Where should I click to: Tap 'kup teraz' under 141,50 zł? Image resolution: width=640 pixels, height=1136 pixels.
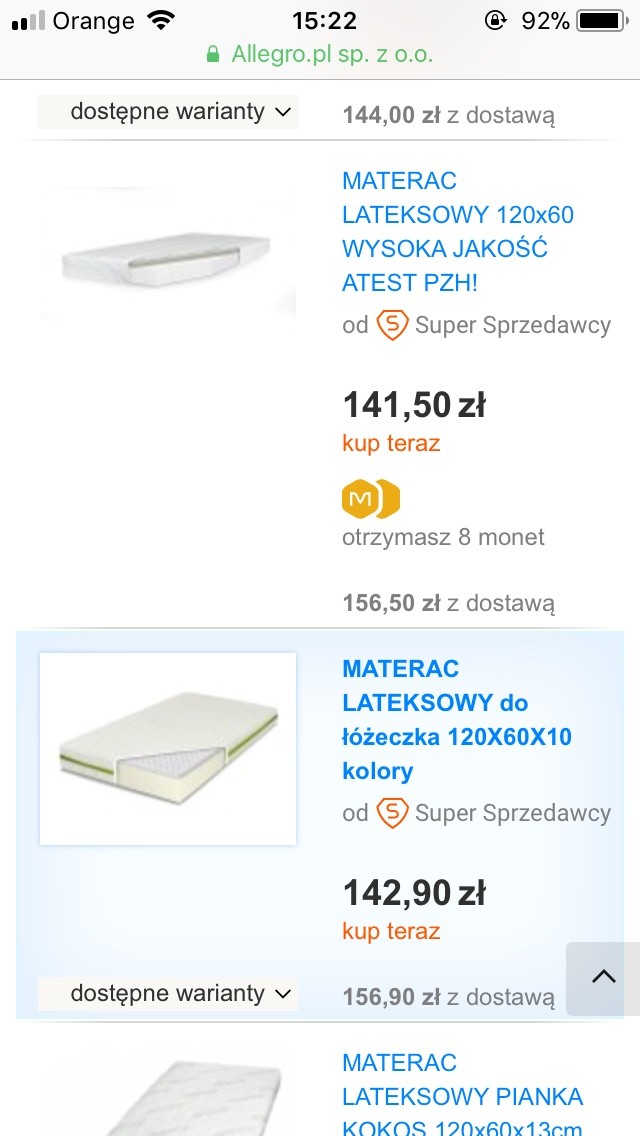tap(391, 443)
